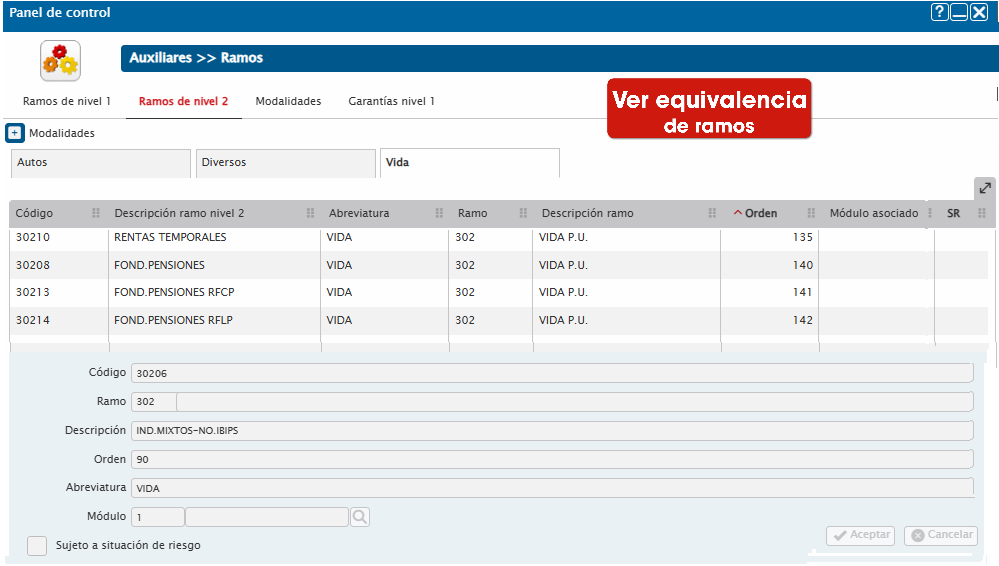Click the table expand arrows icon

[x=985, y=188]
